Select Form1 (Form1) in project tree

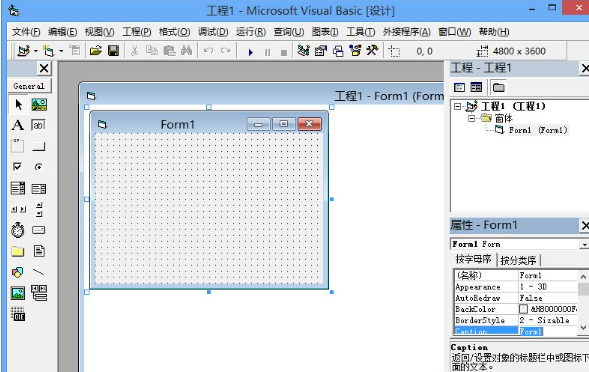538,130
